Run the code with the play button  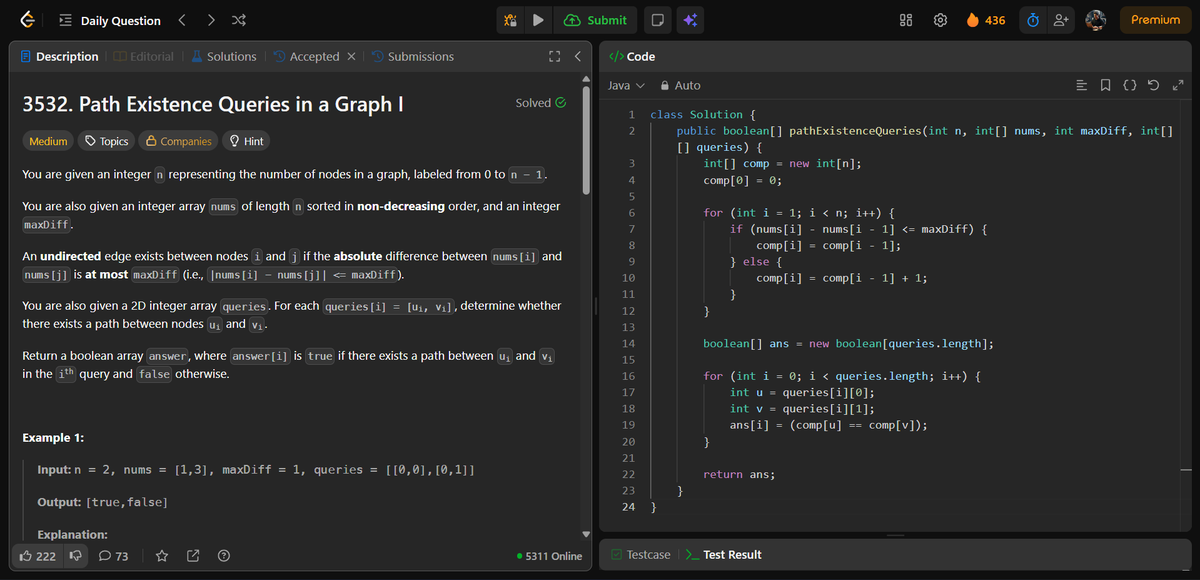coord(538,20)
